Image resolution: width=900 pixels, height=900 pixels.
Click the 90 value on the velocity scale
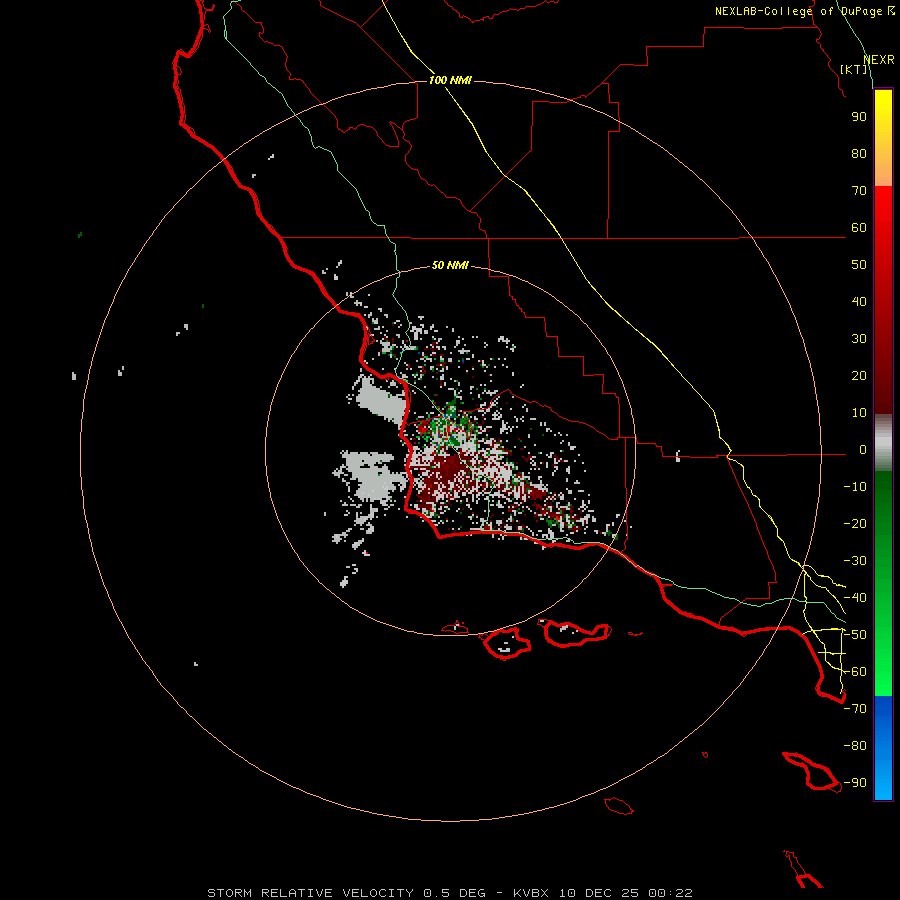coord(859,117)
